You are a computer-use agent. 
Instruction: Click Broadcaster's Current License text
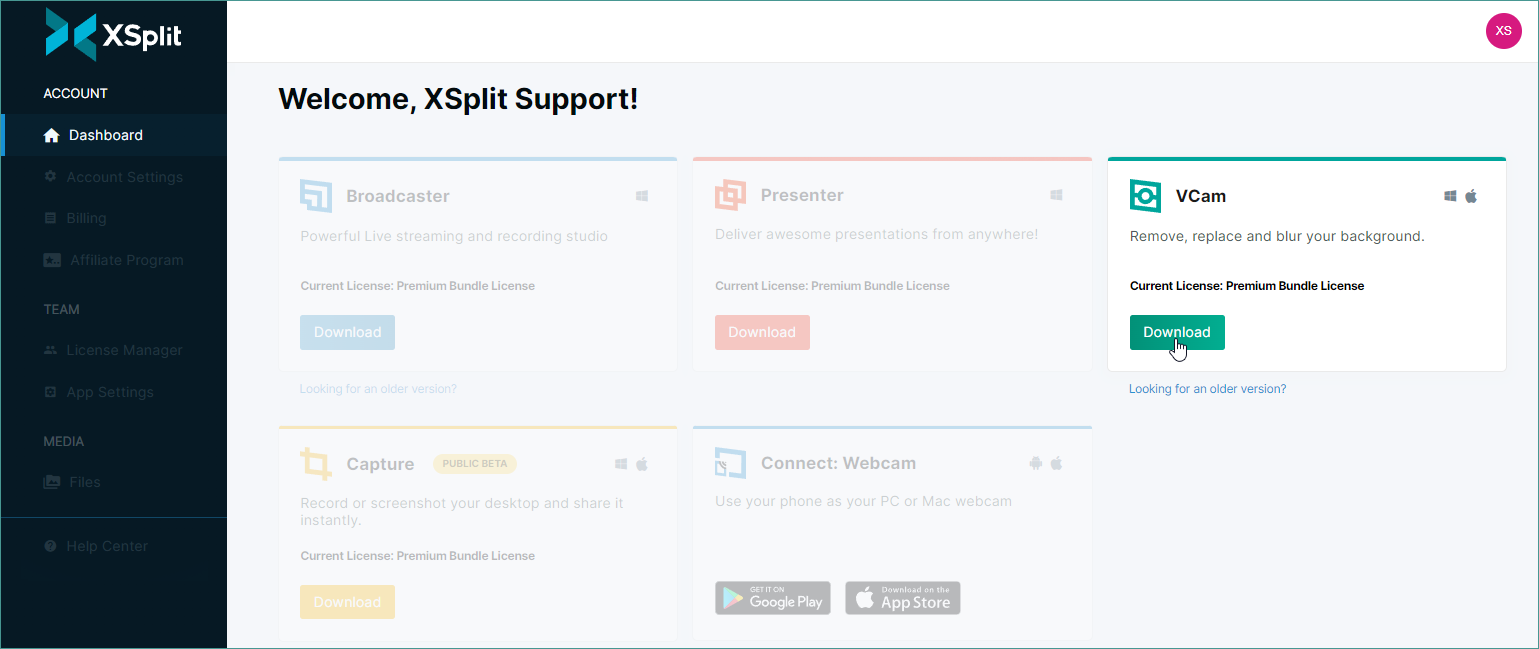[x=418, y=286]
